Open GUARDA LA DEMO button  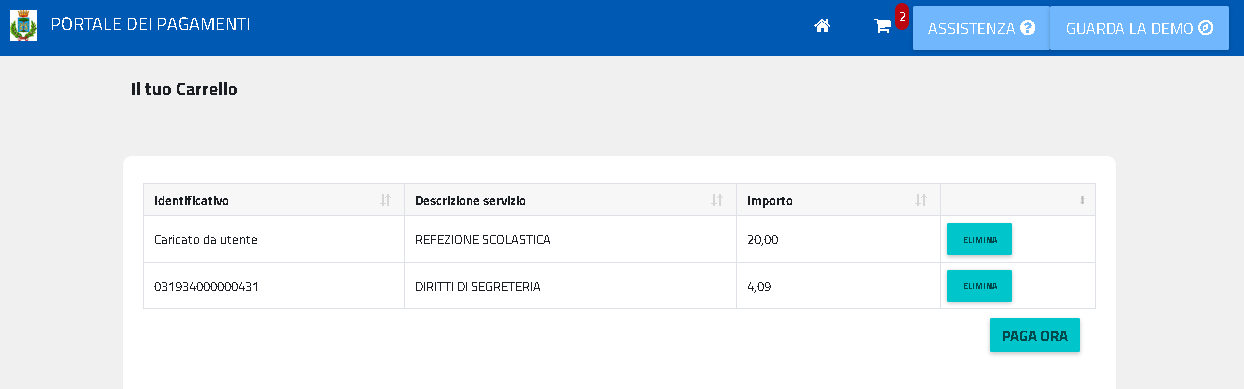point(1125,28)
